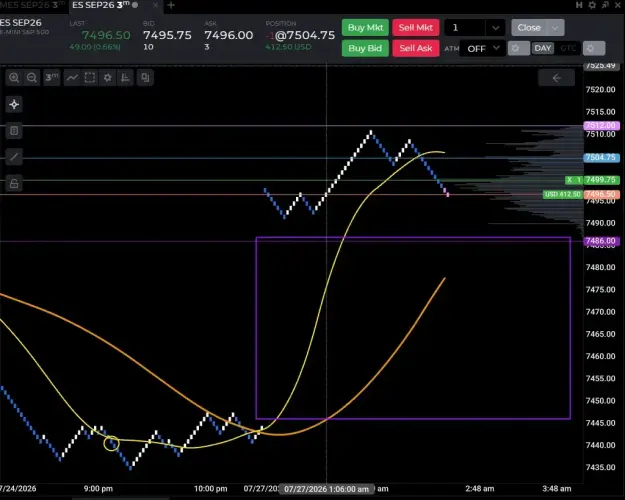The height and width of the screenshot is (500, 625).
Task: Click the 3:48 am time axis label
Action: 556,488
